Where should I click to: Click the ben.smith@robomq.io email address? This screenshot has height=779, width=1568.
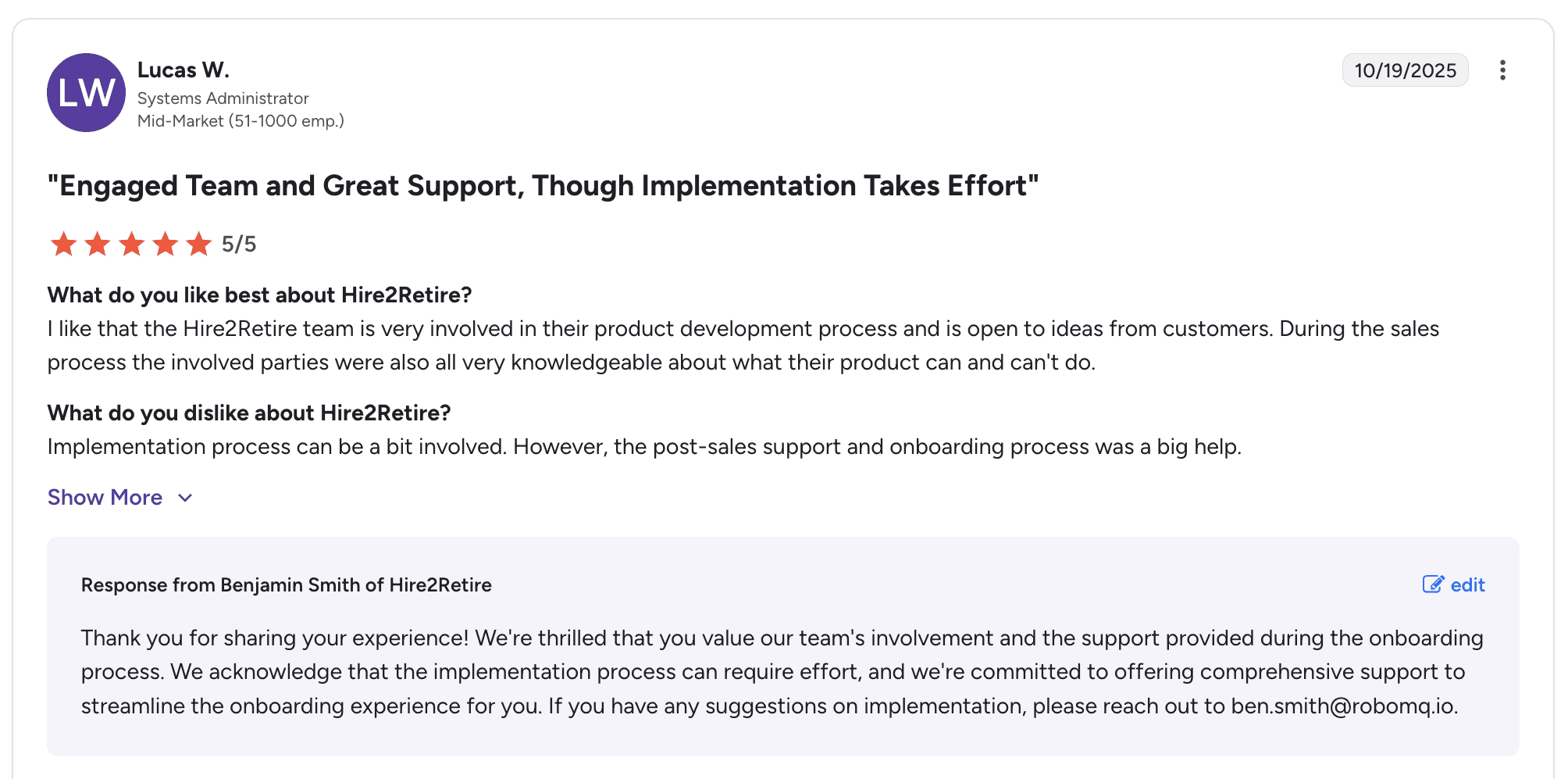(x=1343, y=706)
